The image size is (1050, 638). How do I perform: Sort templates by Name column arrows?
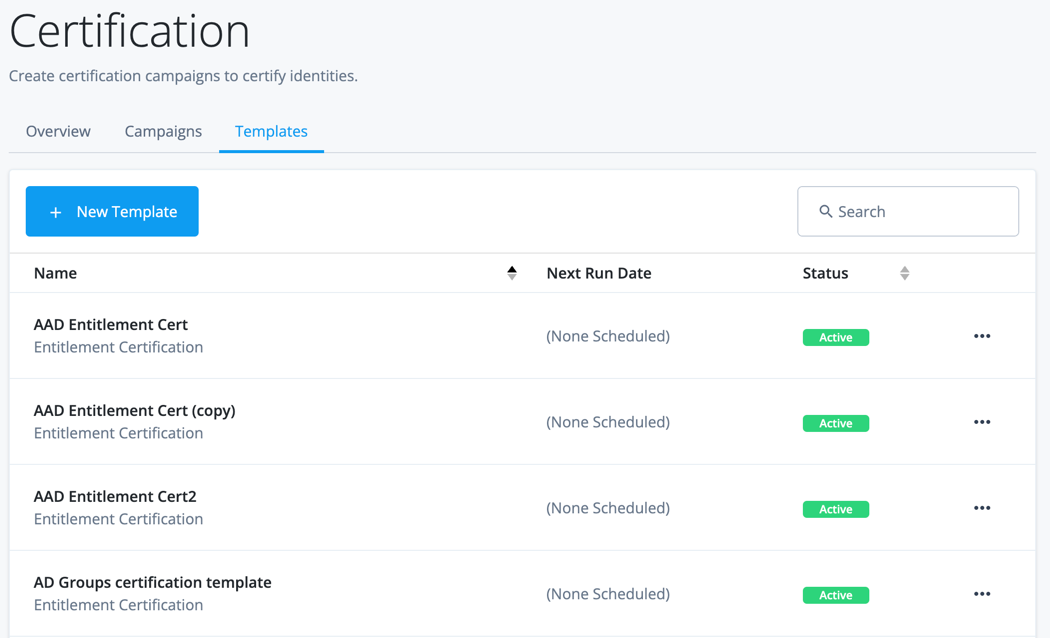click(x=512, y=273)
